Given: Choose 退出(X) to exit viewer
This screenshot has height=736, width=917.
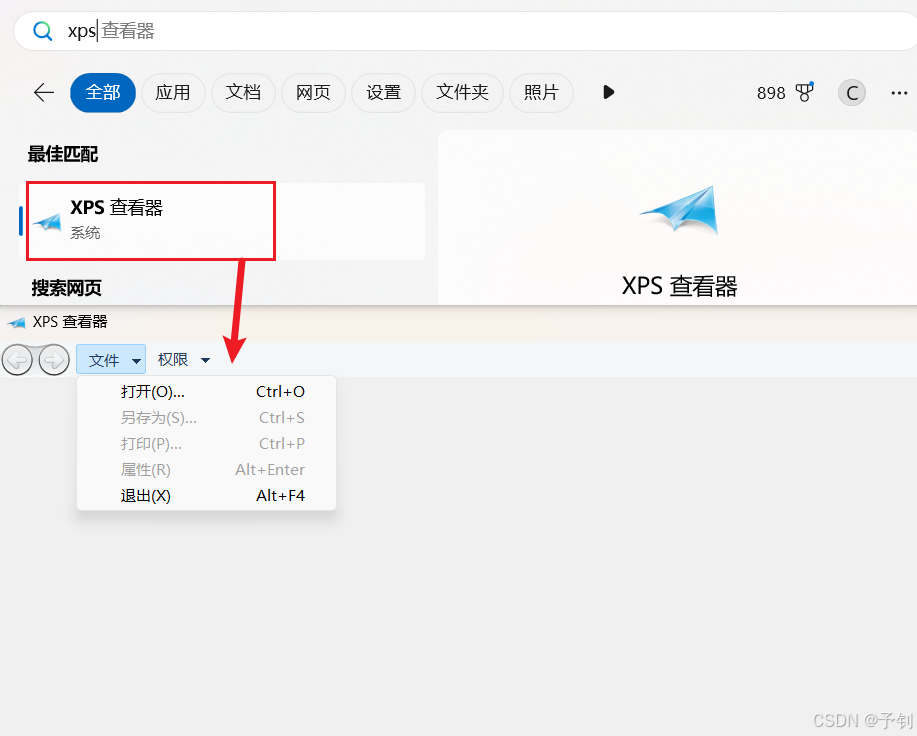Looking at the screenshot, I should [x=206, y=496].
